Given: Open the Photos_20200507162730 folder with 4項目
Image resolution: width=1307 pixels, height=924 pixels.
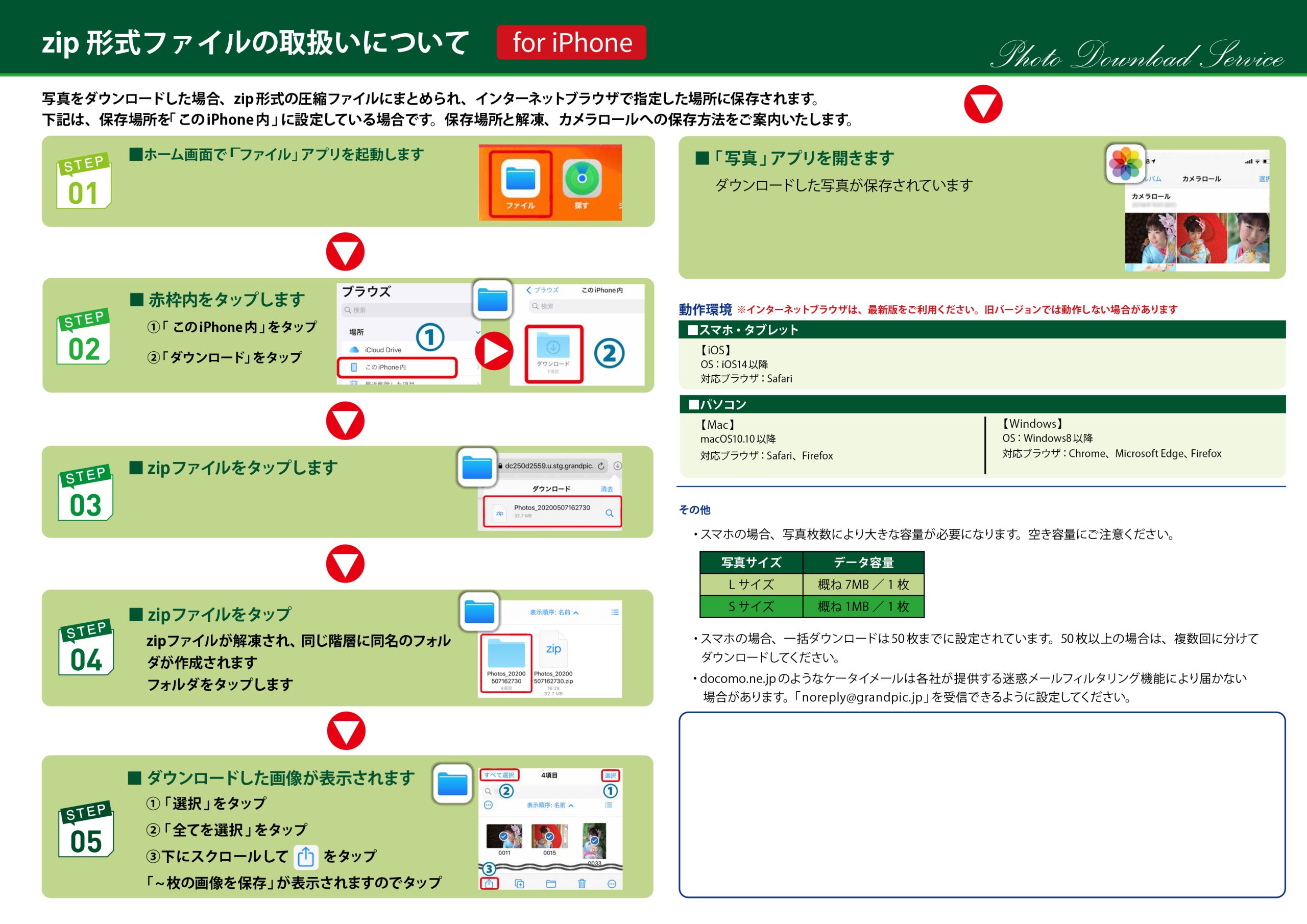Looking at the screenshot, I should click(x=506, y=663).
